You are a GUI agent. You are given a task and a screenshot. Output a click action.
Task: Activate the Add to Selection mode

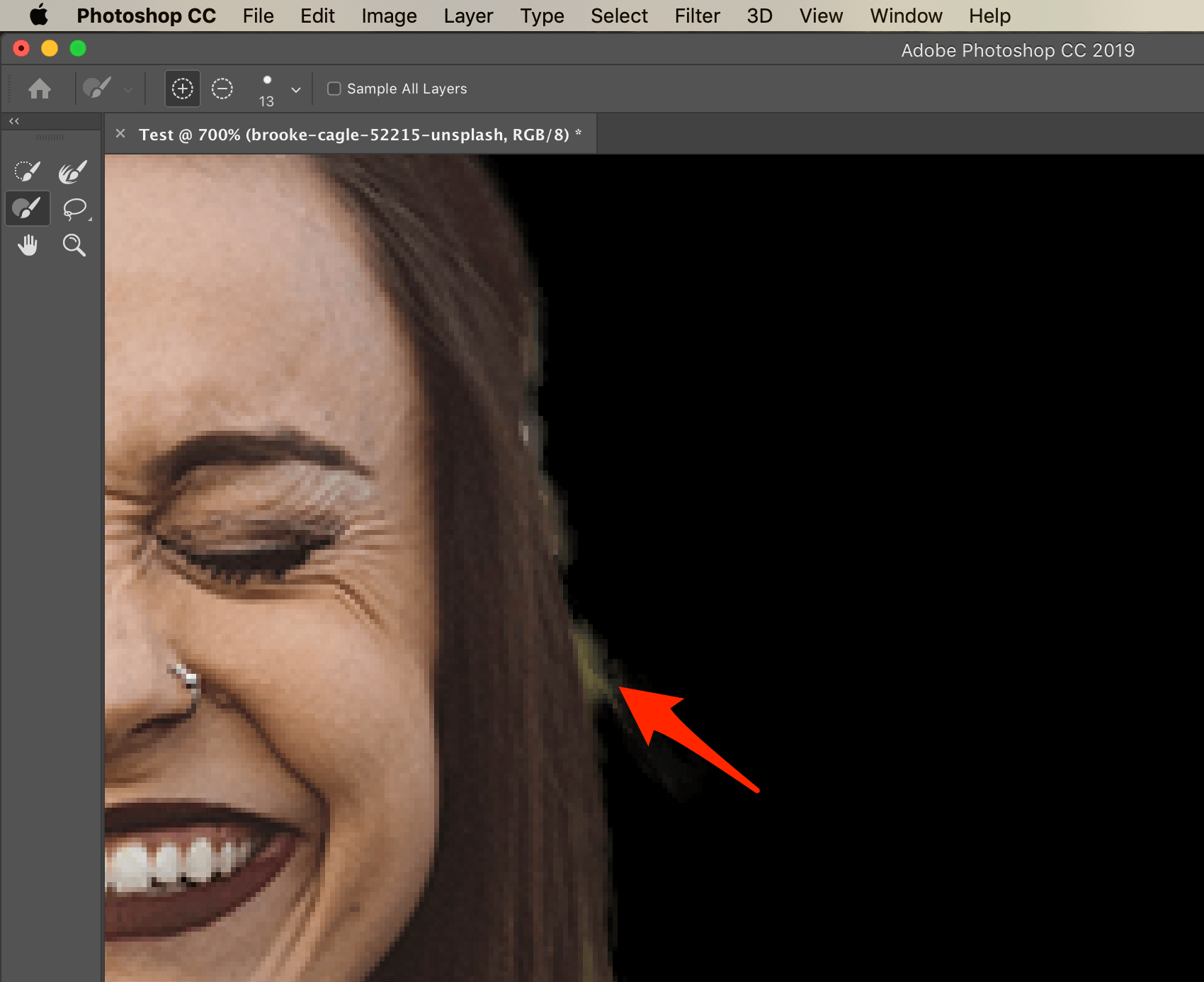[182, 89]
